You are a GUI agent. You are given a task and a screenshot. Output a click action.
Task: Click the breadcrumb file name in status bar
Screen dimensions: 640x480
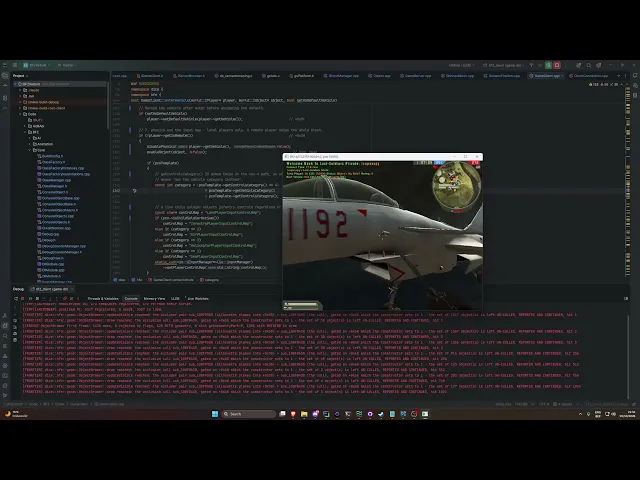(x=109, y=404)
